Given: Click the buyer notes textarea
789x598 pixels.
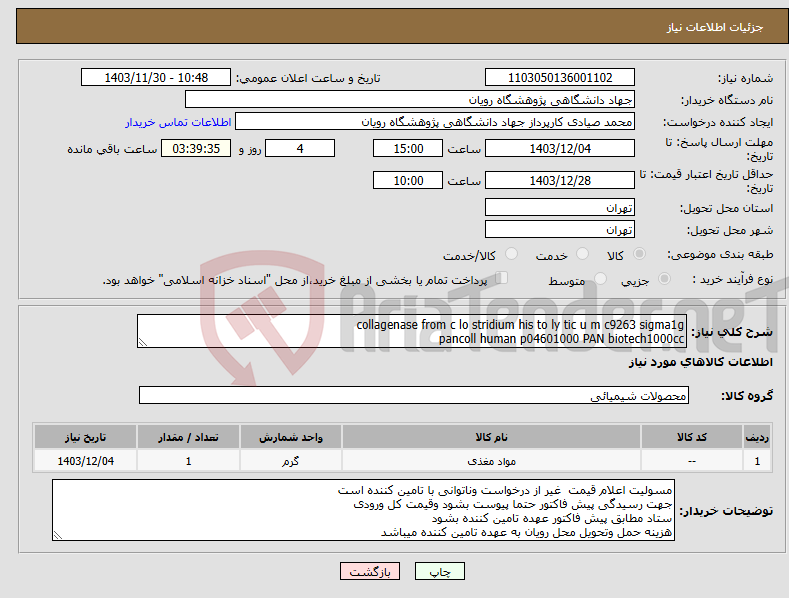Looking at the screenshot, I should click(363, 510).
